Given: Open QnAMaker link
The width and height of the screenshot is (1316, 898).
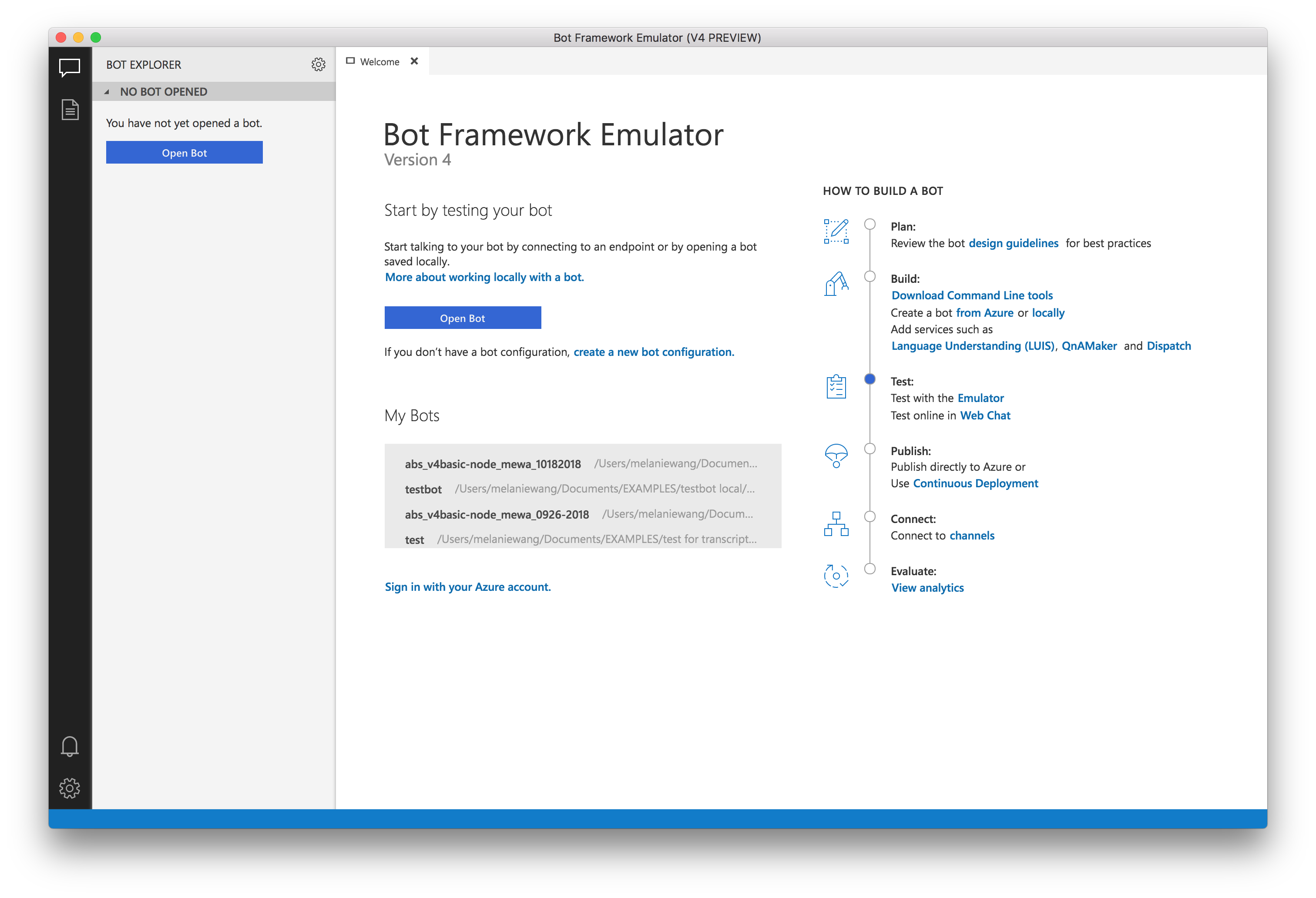Looking at the screenshot, I should click(1089, 345).
